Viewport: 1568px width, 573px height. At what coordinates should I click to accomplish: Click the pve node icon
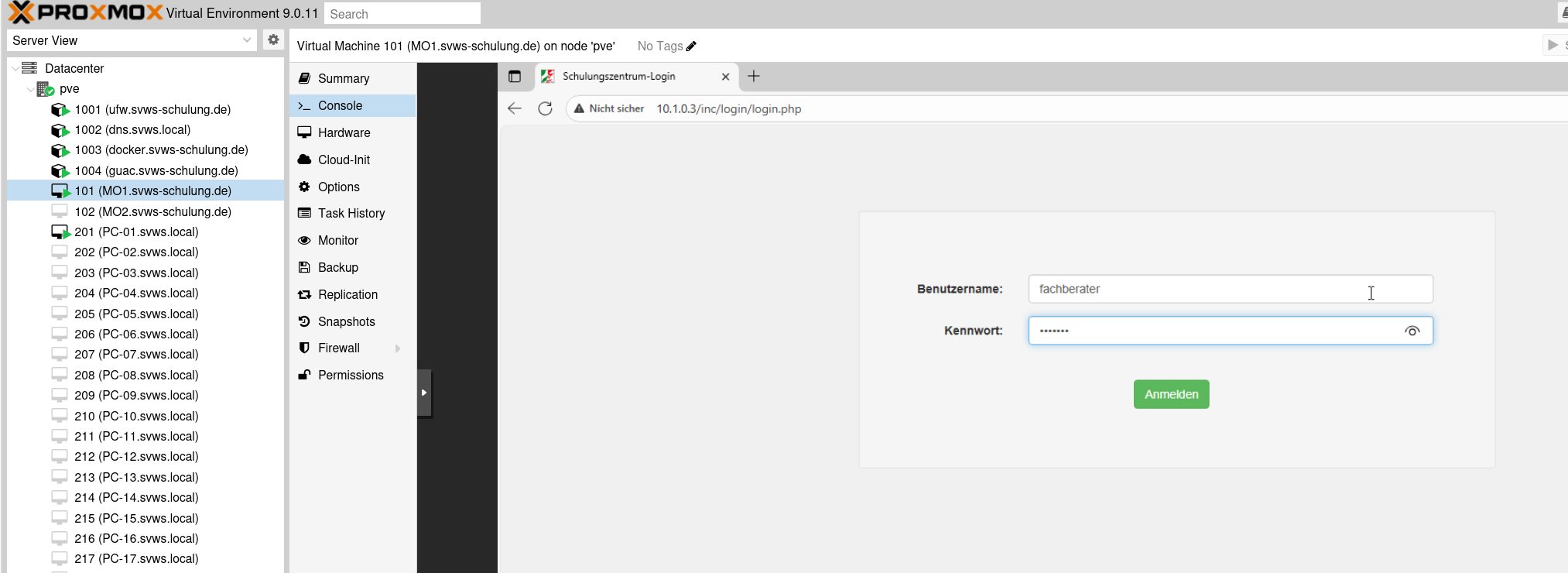[46, 89]
